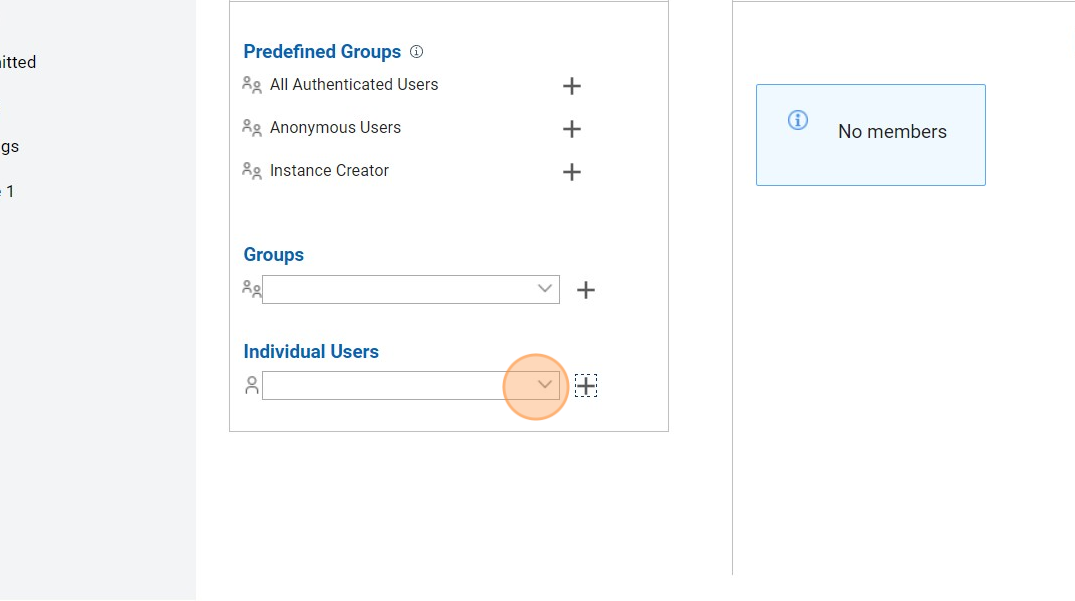Screen dimensions: 1075x601
Task: Select the Instance Creator label
Action: click(x=329, y=171)
